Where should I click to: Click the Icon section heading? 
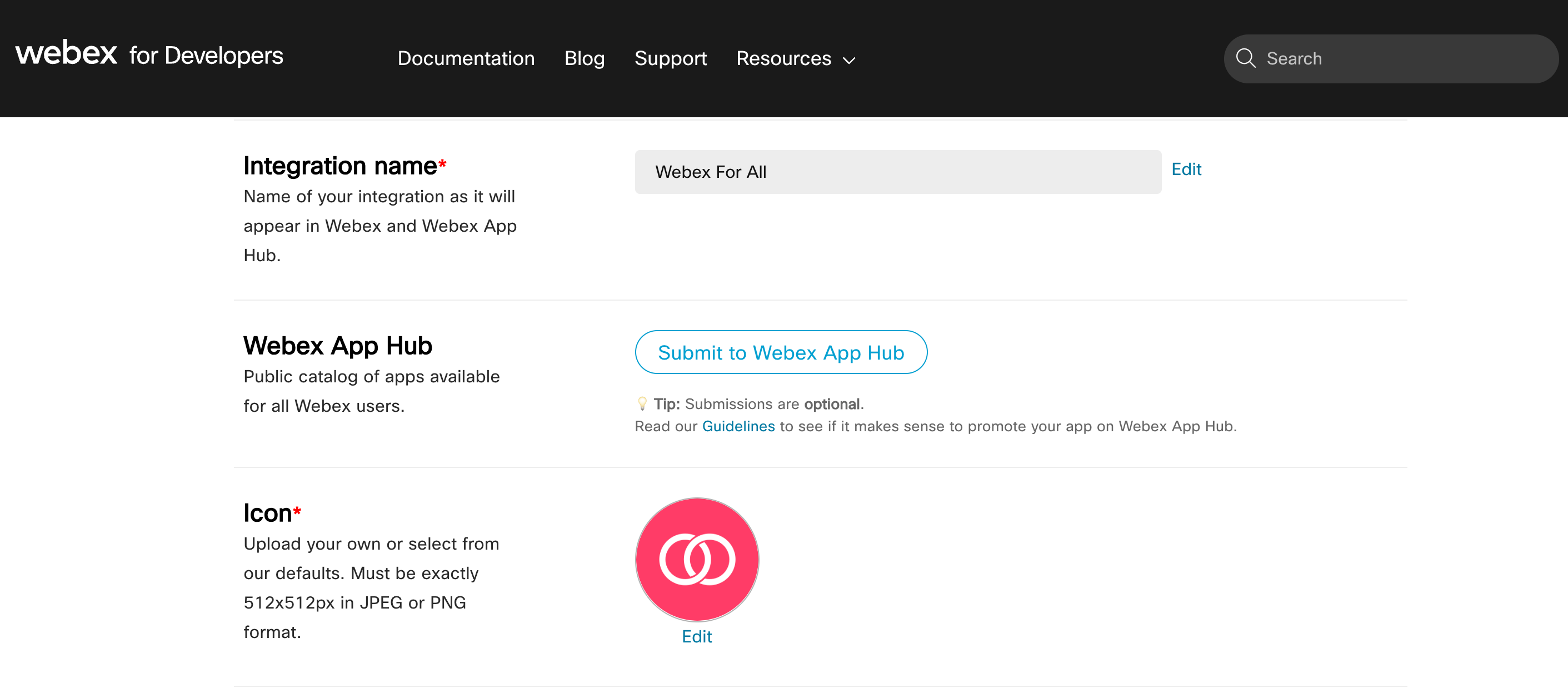(x=272, y=512)
